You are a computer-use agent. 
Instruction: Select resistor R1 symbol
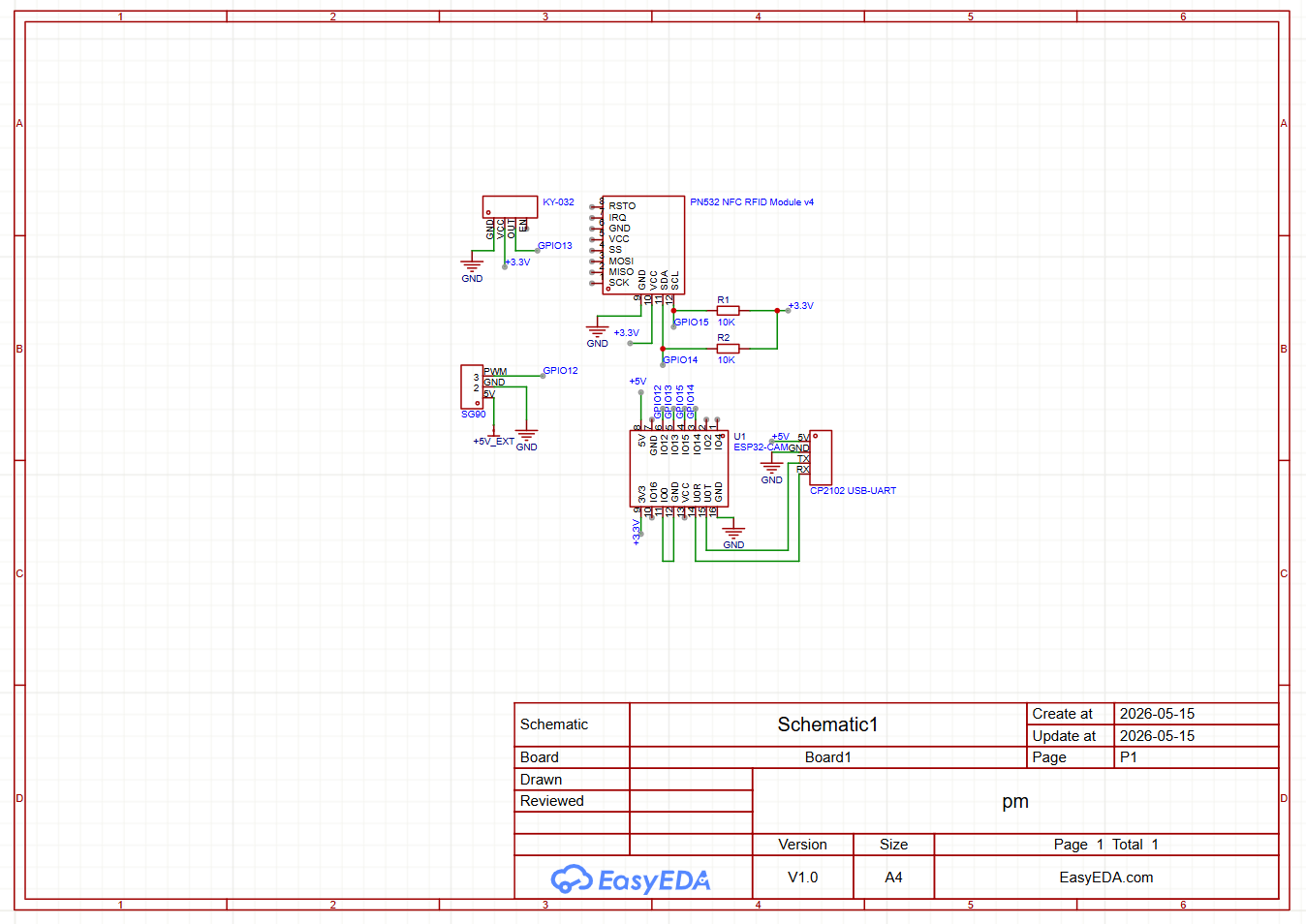728,311
